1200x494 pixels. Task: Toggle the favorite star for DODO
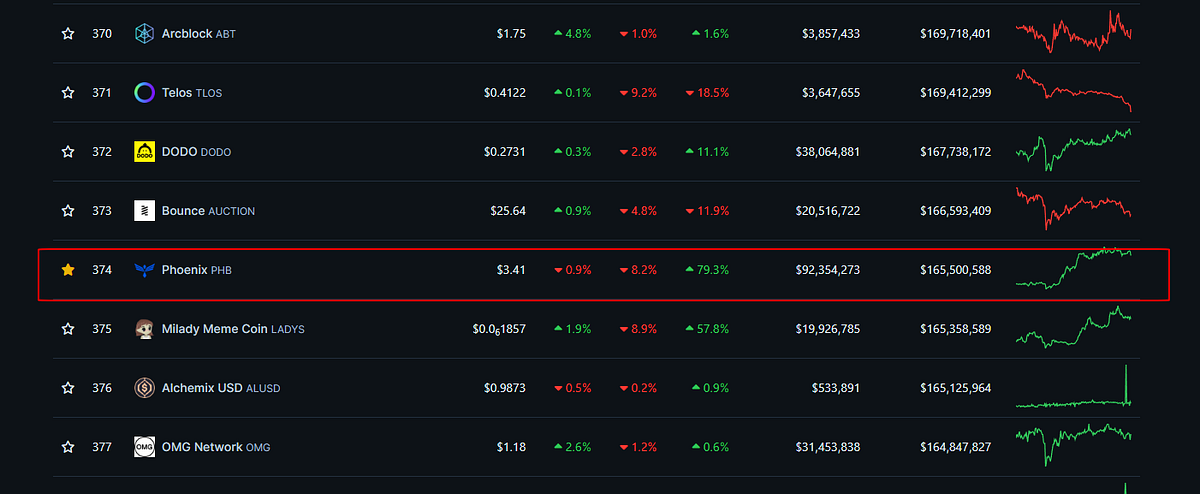click(x=68, y=152)
